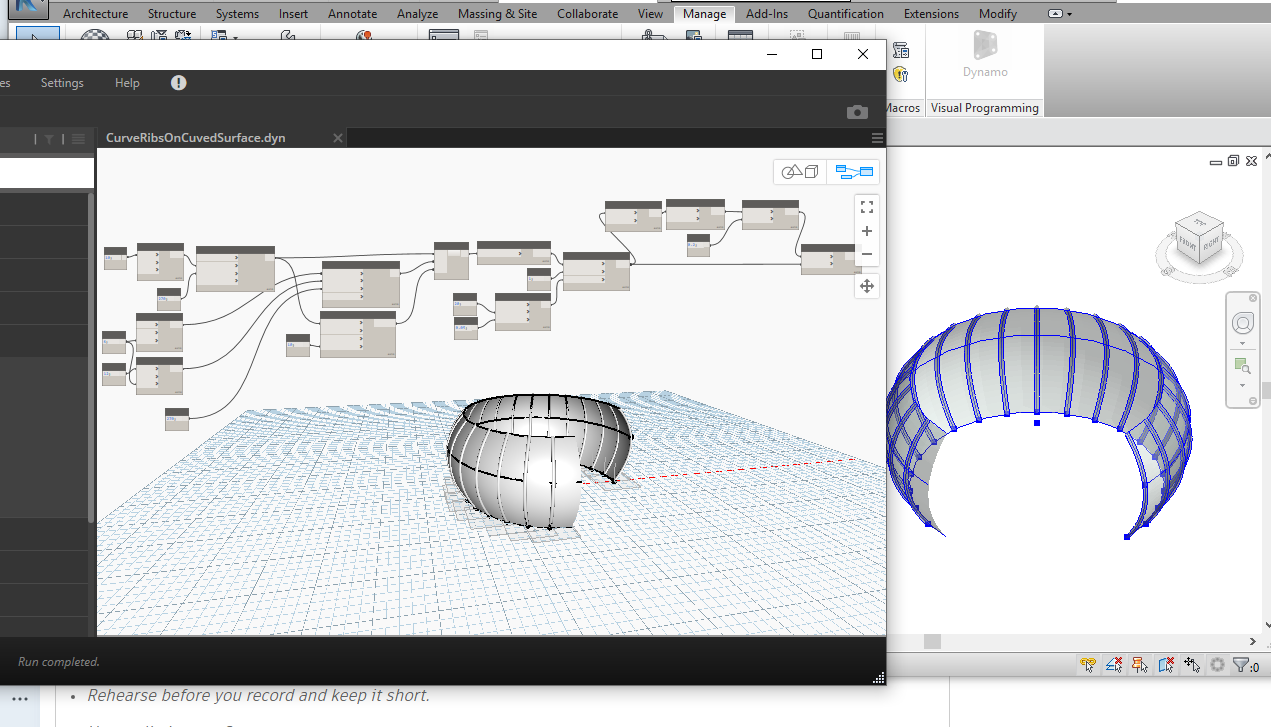Image resolution: width=1271 pixels, height=727 pixels.
Task: Switch Dynamo background to graph view
Action: click(853, 171)
